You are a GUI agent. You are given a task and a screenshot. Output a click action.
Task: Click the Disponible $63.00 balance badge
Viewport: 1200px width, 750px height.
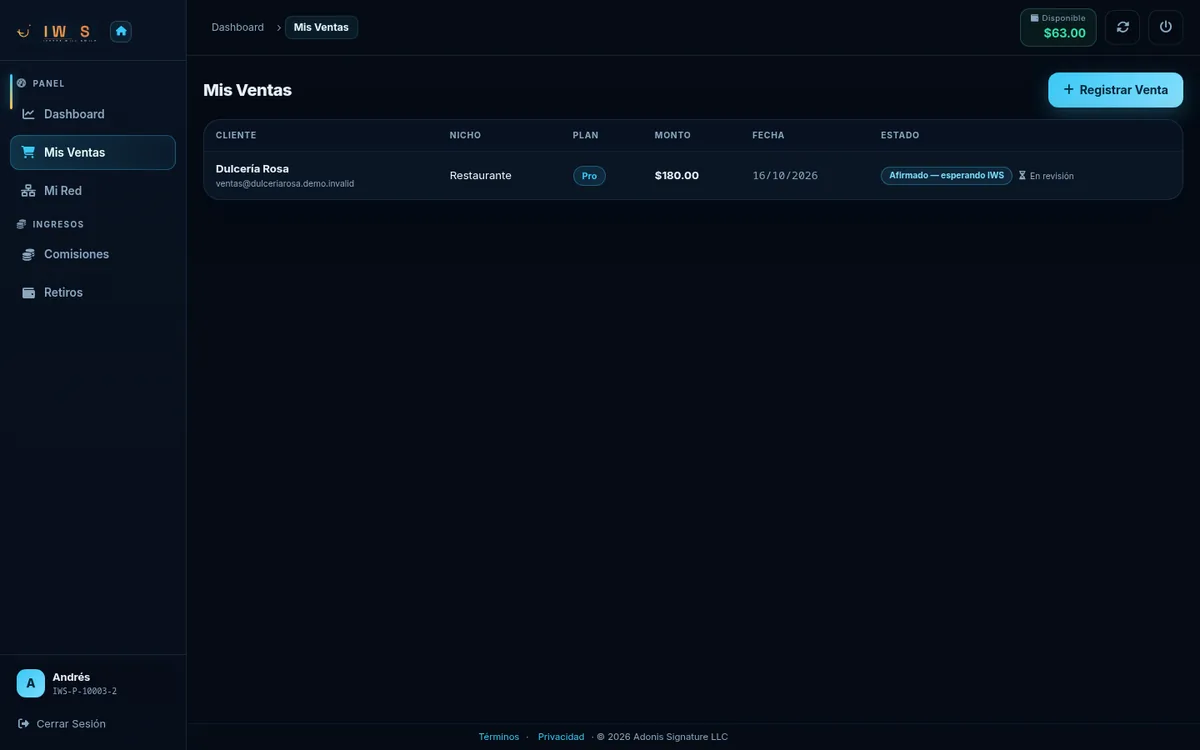point(1058,27)
